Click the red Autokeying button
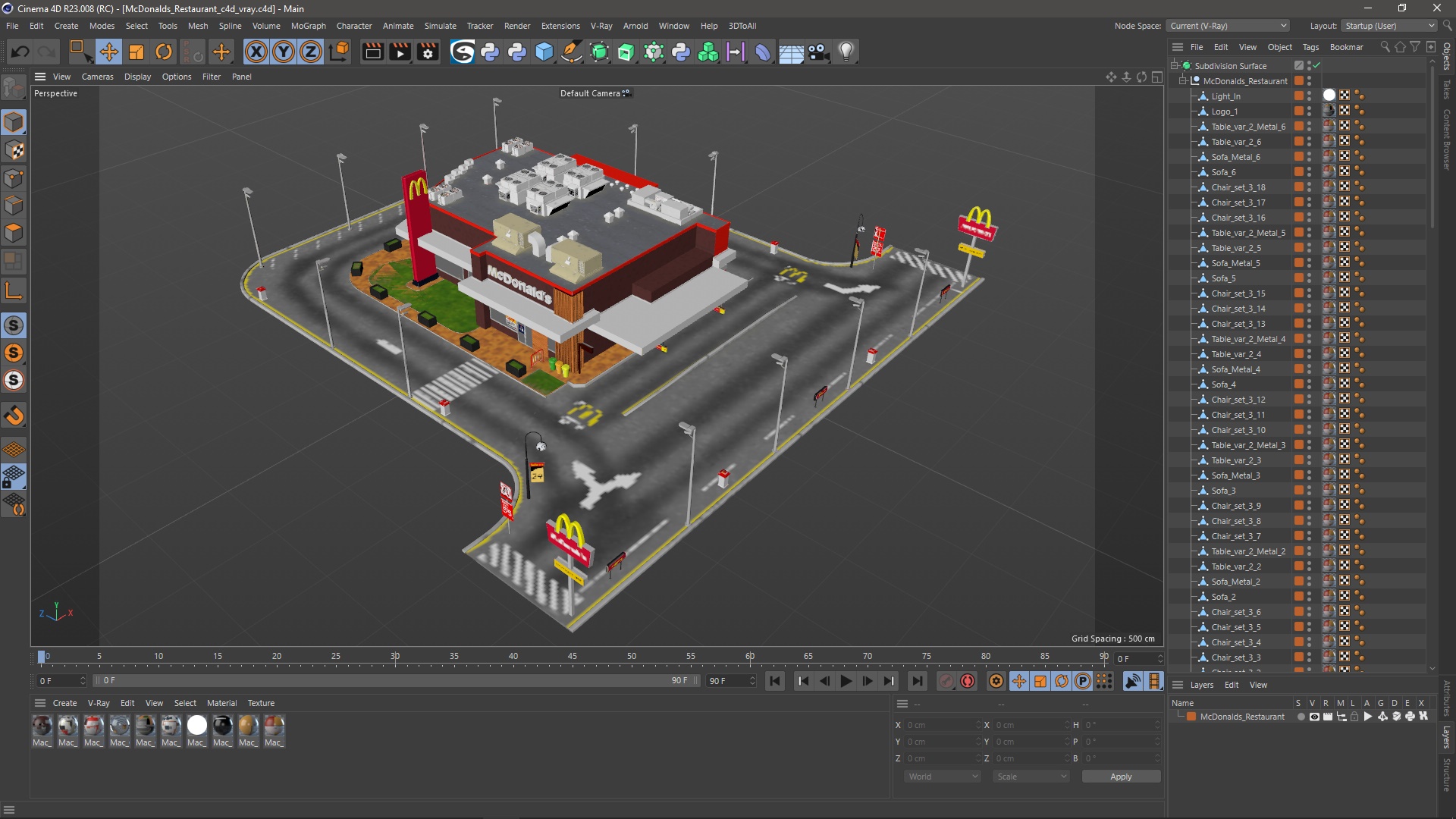1456x819 pixels. [x=968, y=681]
